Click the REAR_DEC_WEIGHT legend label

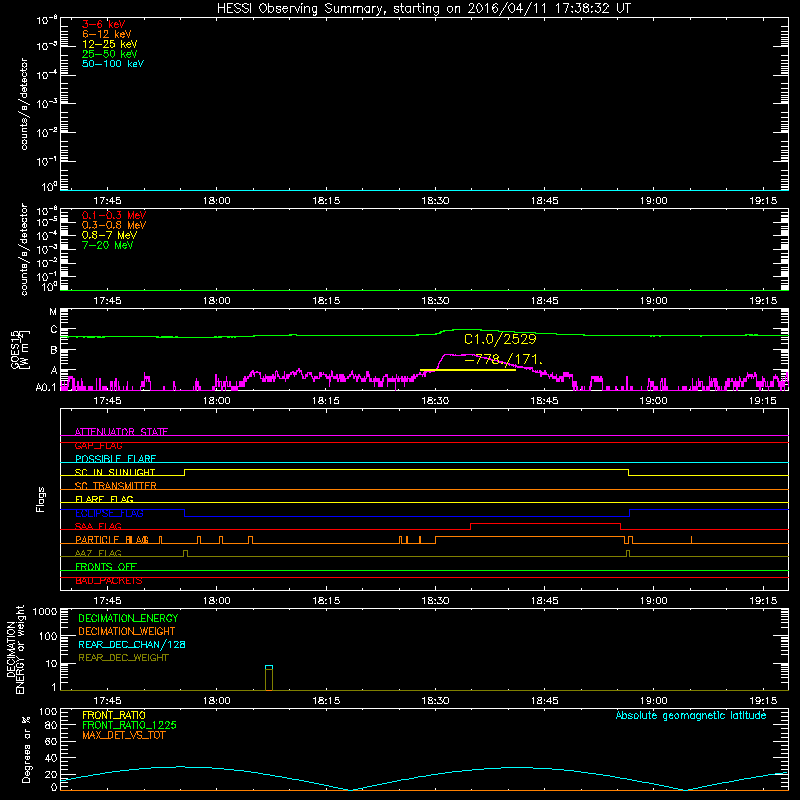pos(123,658)
